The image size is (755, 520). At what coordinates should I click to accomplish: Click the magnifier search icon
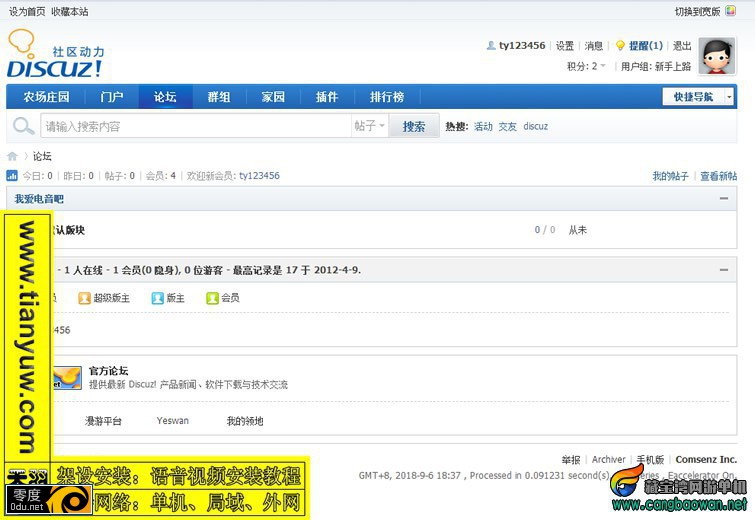[x=23, y=126]
